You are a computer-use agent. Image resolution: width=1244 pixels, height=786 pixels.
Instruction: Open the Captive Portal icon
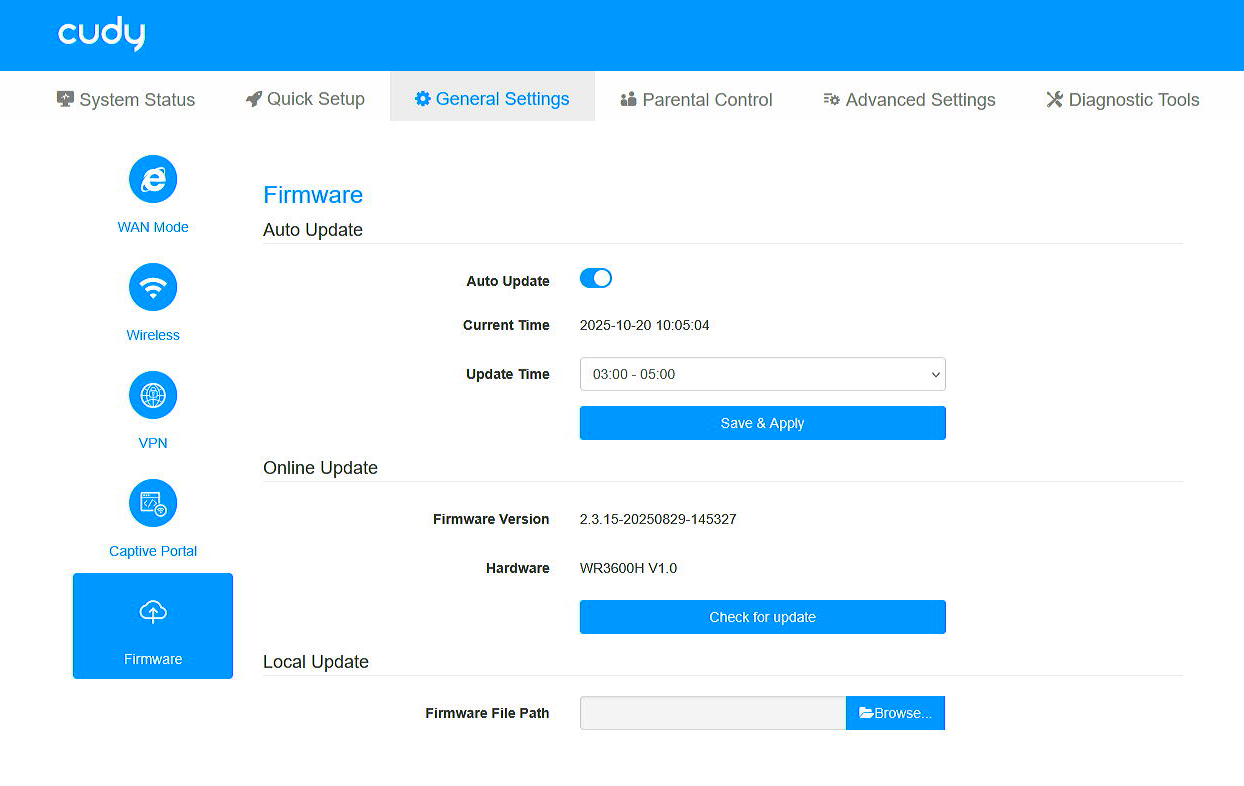pyautogui.click(x=153, y=504)
